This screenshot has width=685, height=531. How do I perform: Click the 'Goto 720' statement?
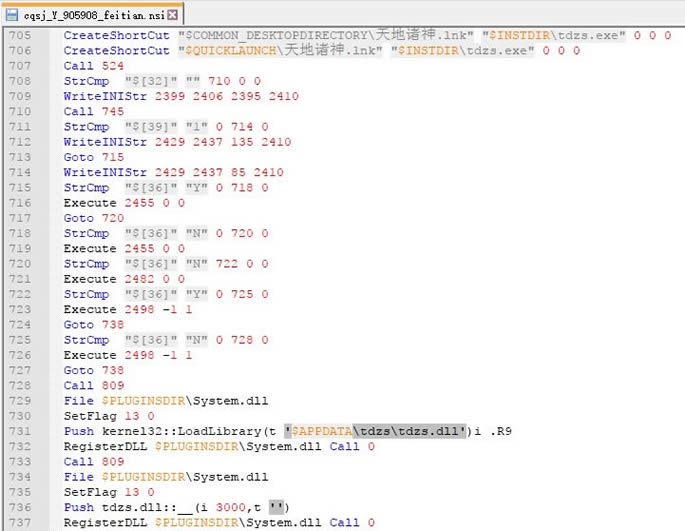click(x=93, y=218)
